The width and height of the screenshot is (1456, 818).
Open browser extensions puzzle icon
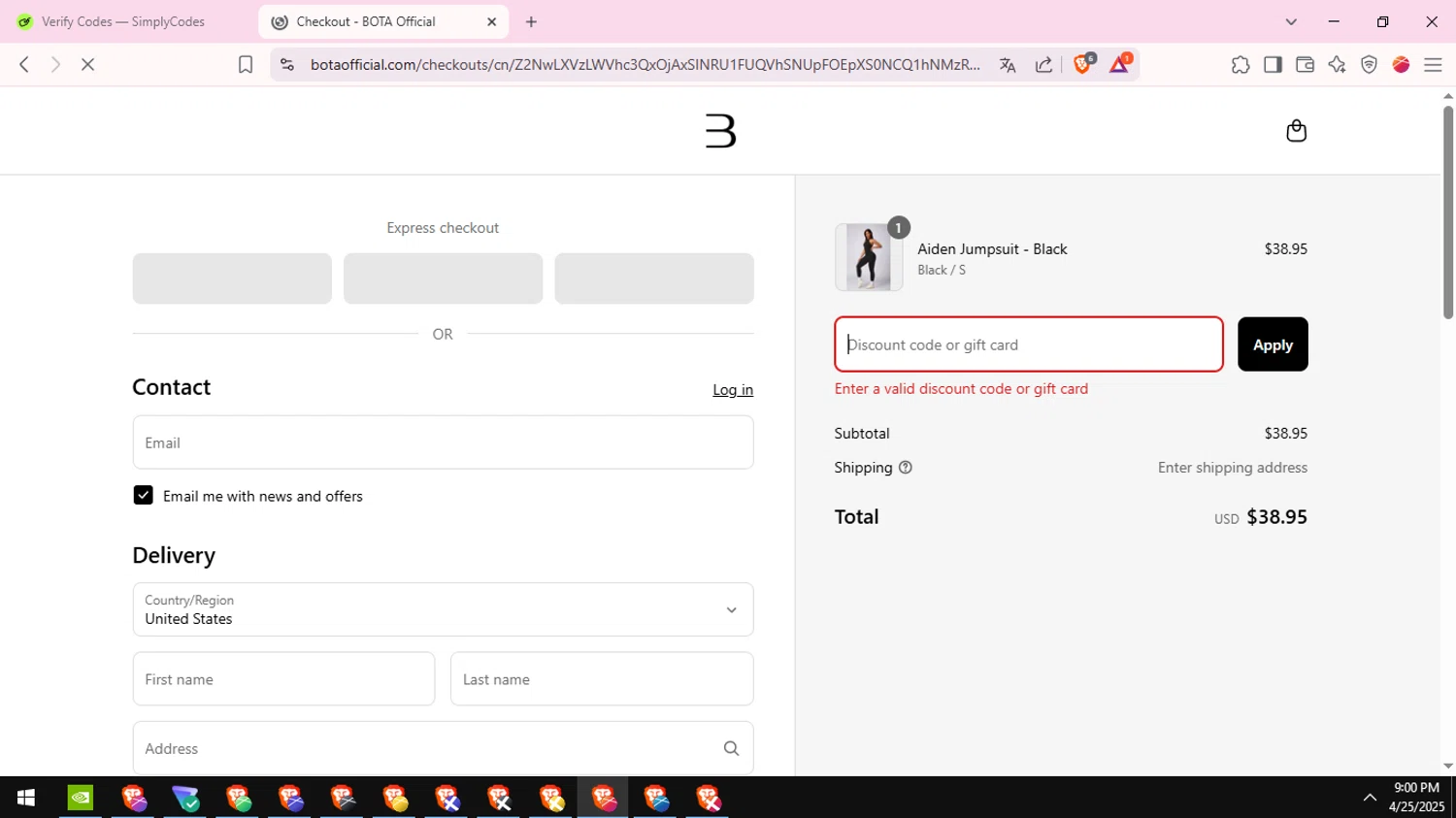pos(1241,65)
